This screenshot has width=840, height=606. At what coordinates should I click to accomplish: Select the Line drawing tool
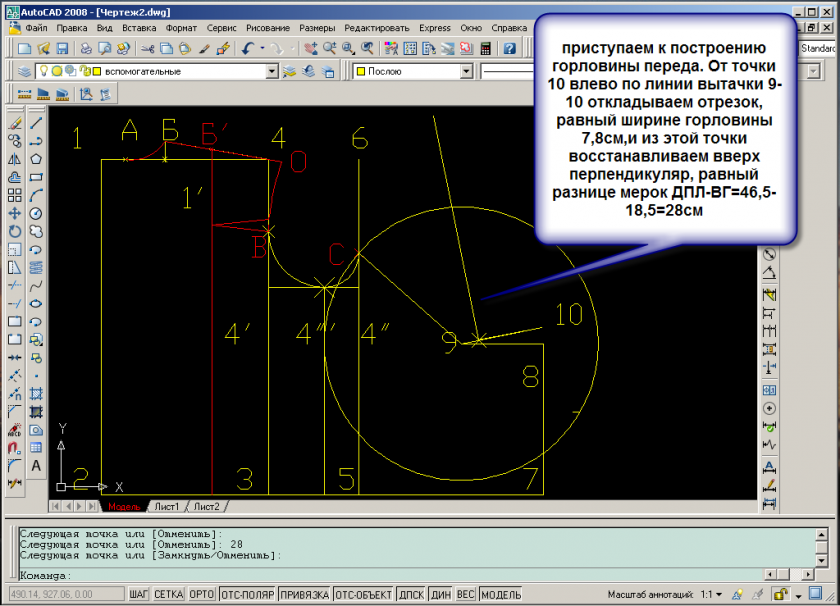pos(36,123)
